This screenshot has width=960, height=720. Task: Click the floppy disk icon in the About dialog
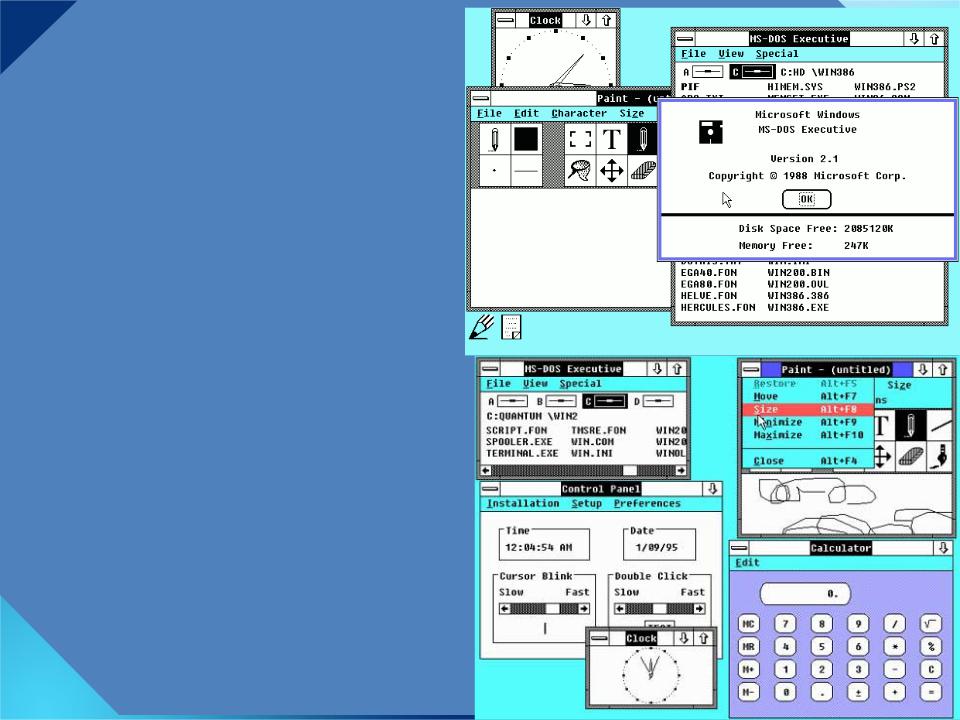tap(711, 132)
